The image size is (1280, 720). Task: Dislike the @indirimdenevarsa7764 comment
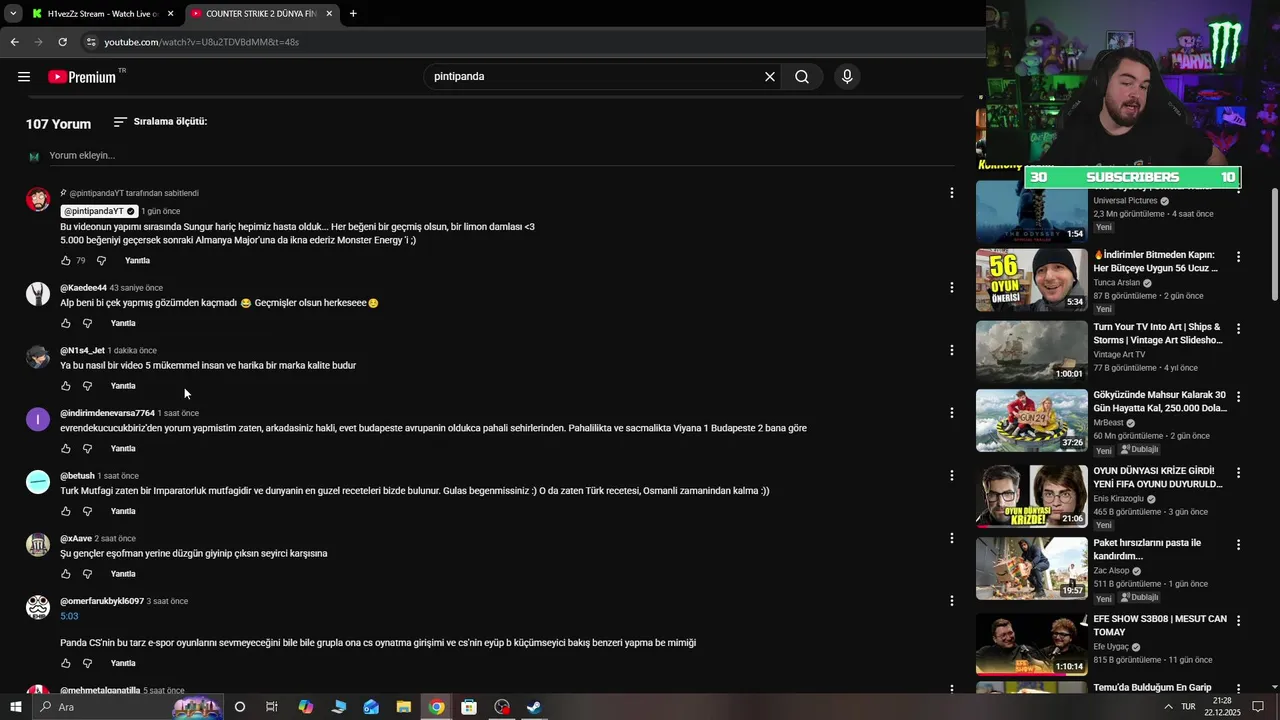click(x=87, y=449)
